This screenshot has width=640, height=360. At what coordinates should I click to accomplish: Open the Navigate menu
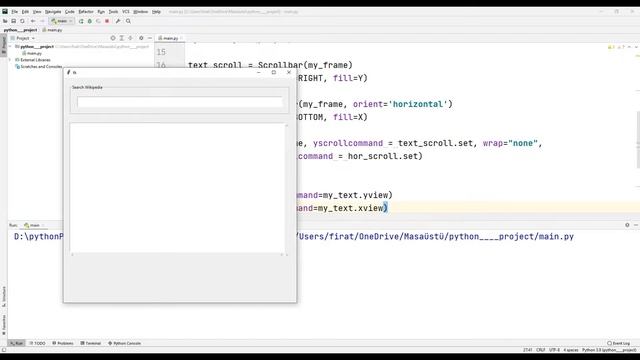click(53, 12)
